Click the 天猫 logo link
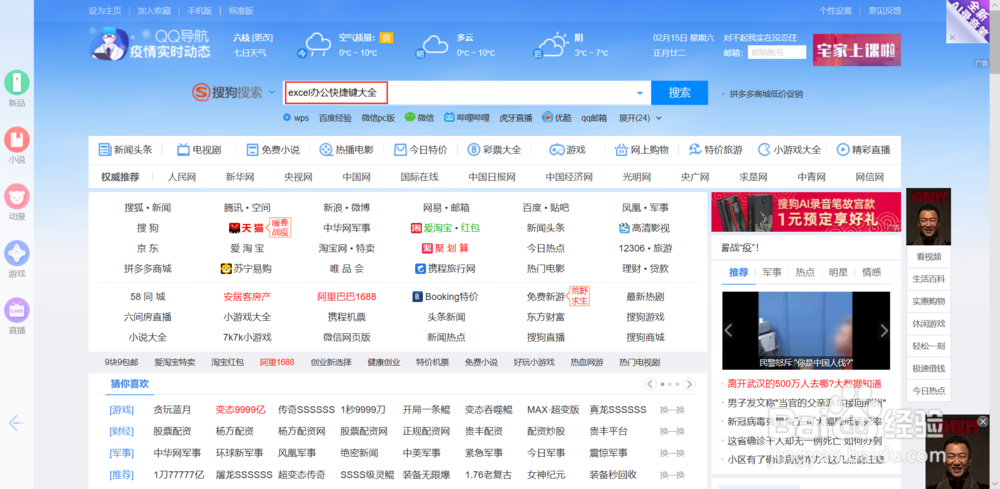 pos(246,228)
